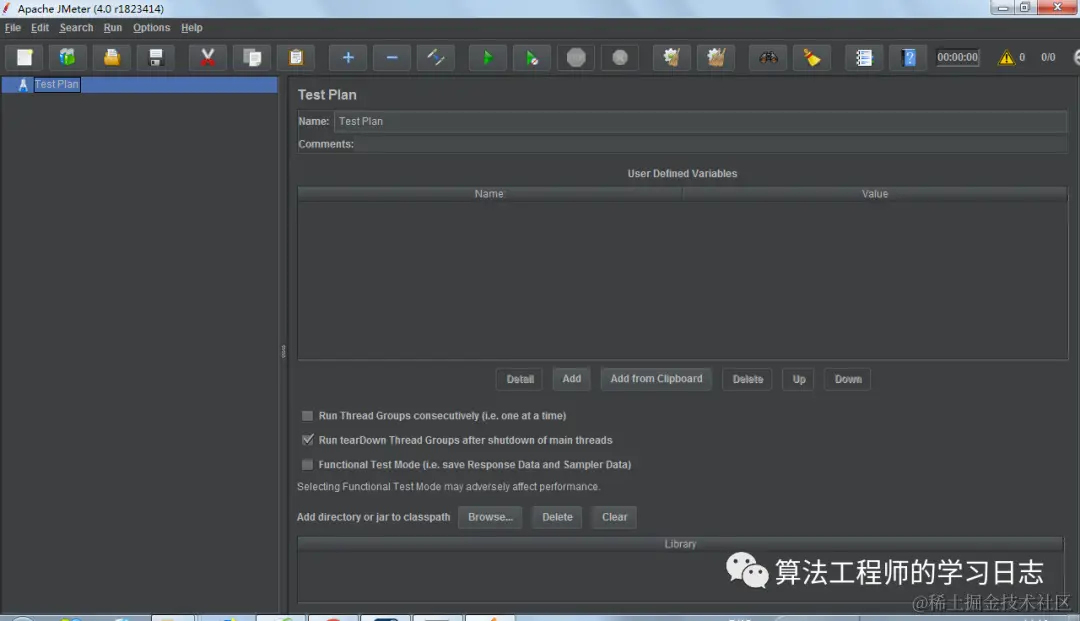Click the Paste clipboard icon
This screenshot has width=1080, height=621.
click(295, 58)
